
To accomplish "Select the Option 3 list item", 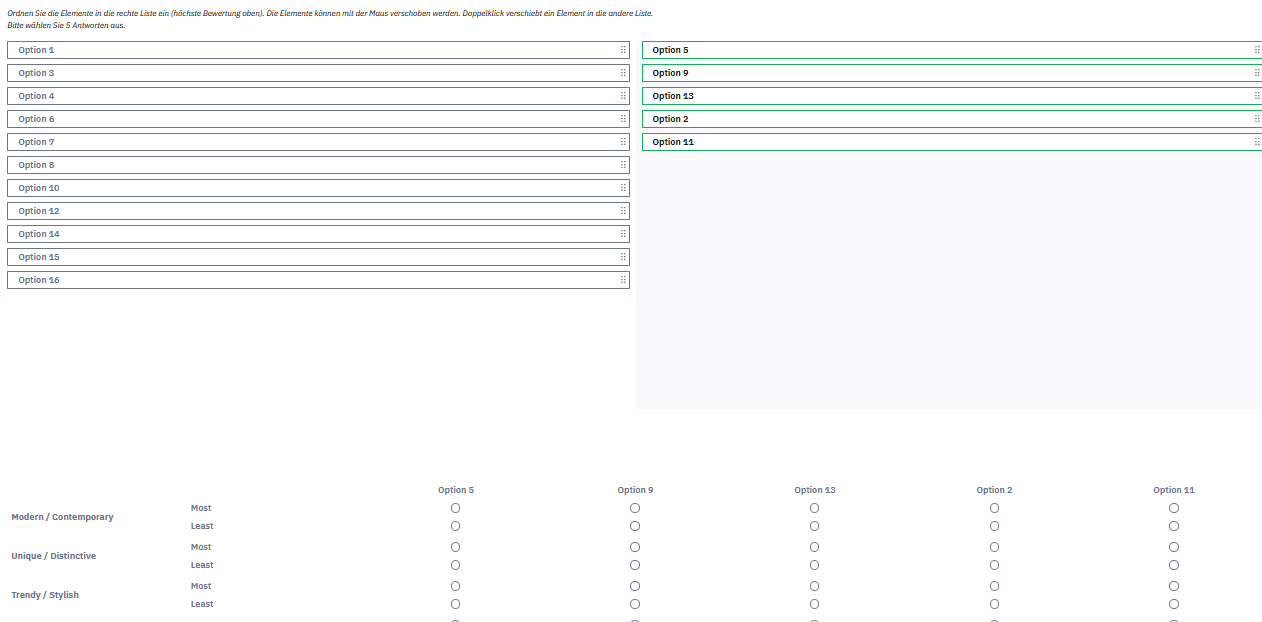I will [x=300, y=73].
